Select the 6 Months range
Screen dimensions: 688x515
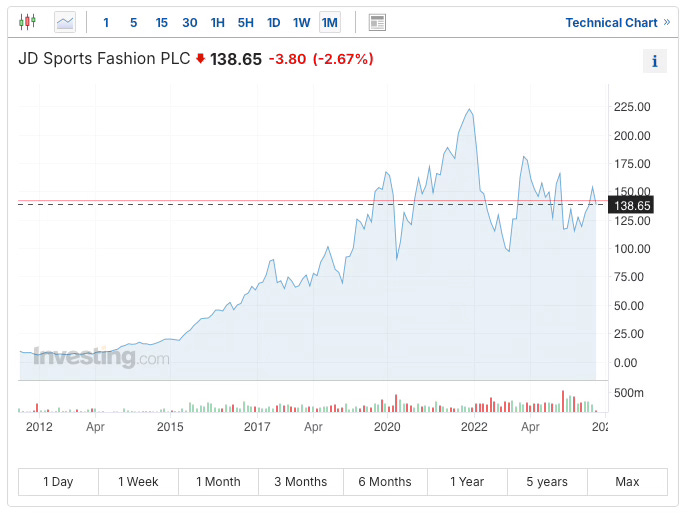[x=385, y=482]
